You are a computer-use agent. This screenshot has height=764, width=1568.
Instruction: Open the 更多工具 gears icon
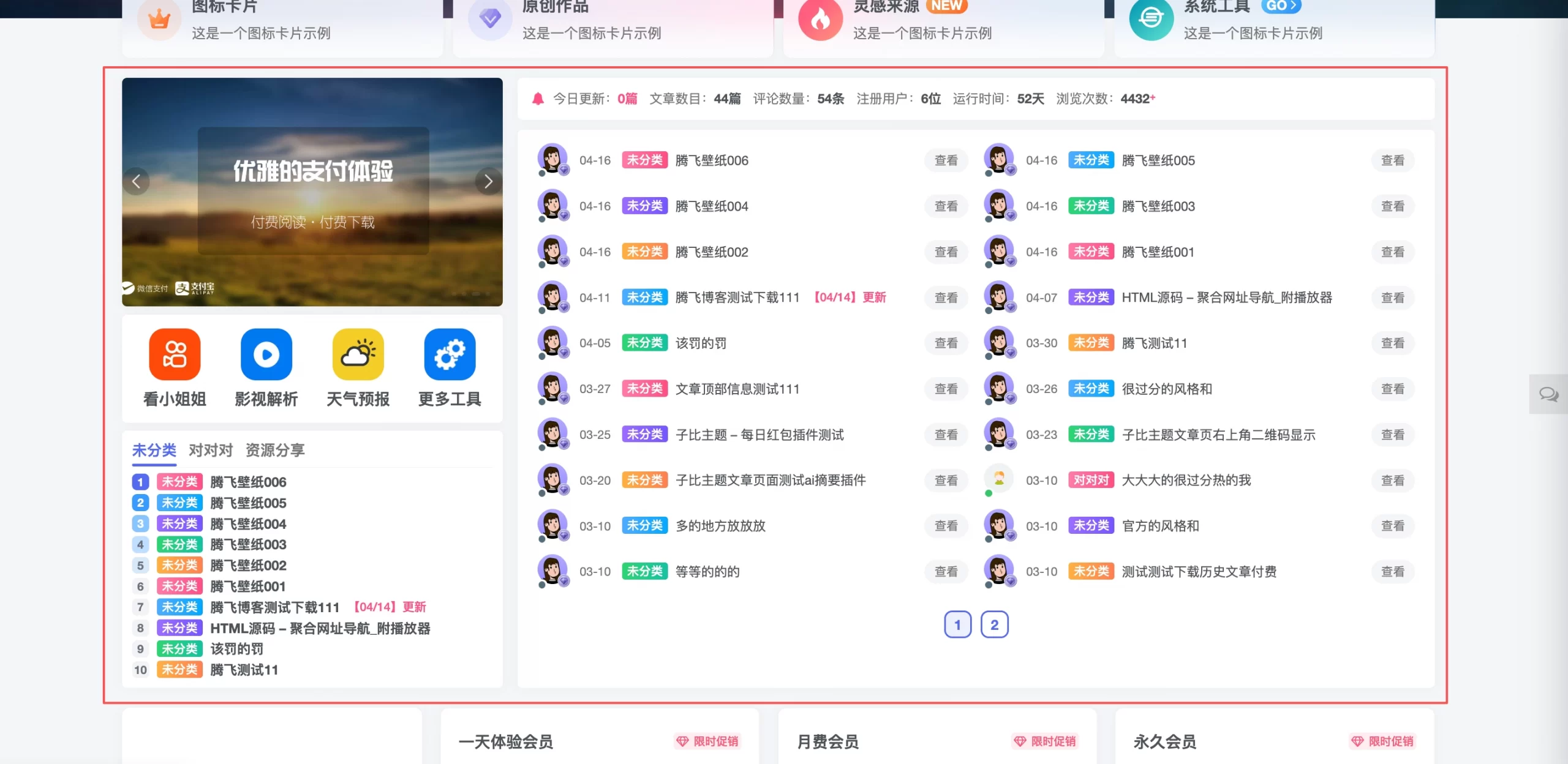click(x=450, y=354)
